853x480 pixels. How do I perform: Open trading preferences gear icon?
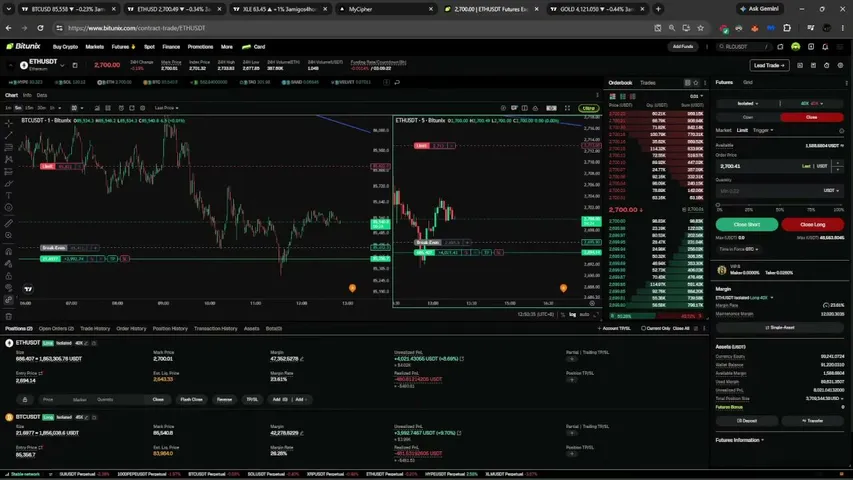(840, 65)
